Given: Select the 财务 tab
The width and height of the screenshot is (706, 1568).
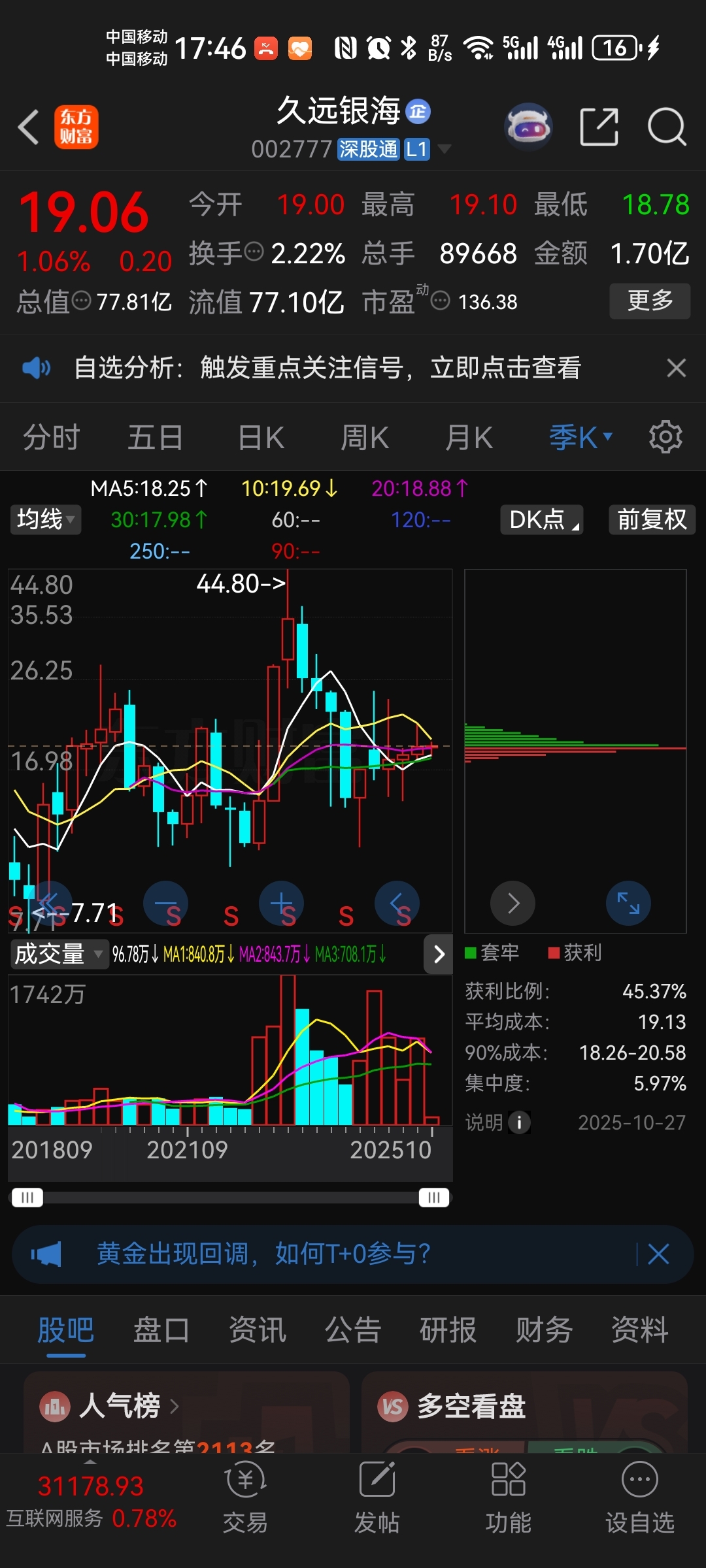Looking at the screenshot, I should 544,1330.
